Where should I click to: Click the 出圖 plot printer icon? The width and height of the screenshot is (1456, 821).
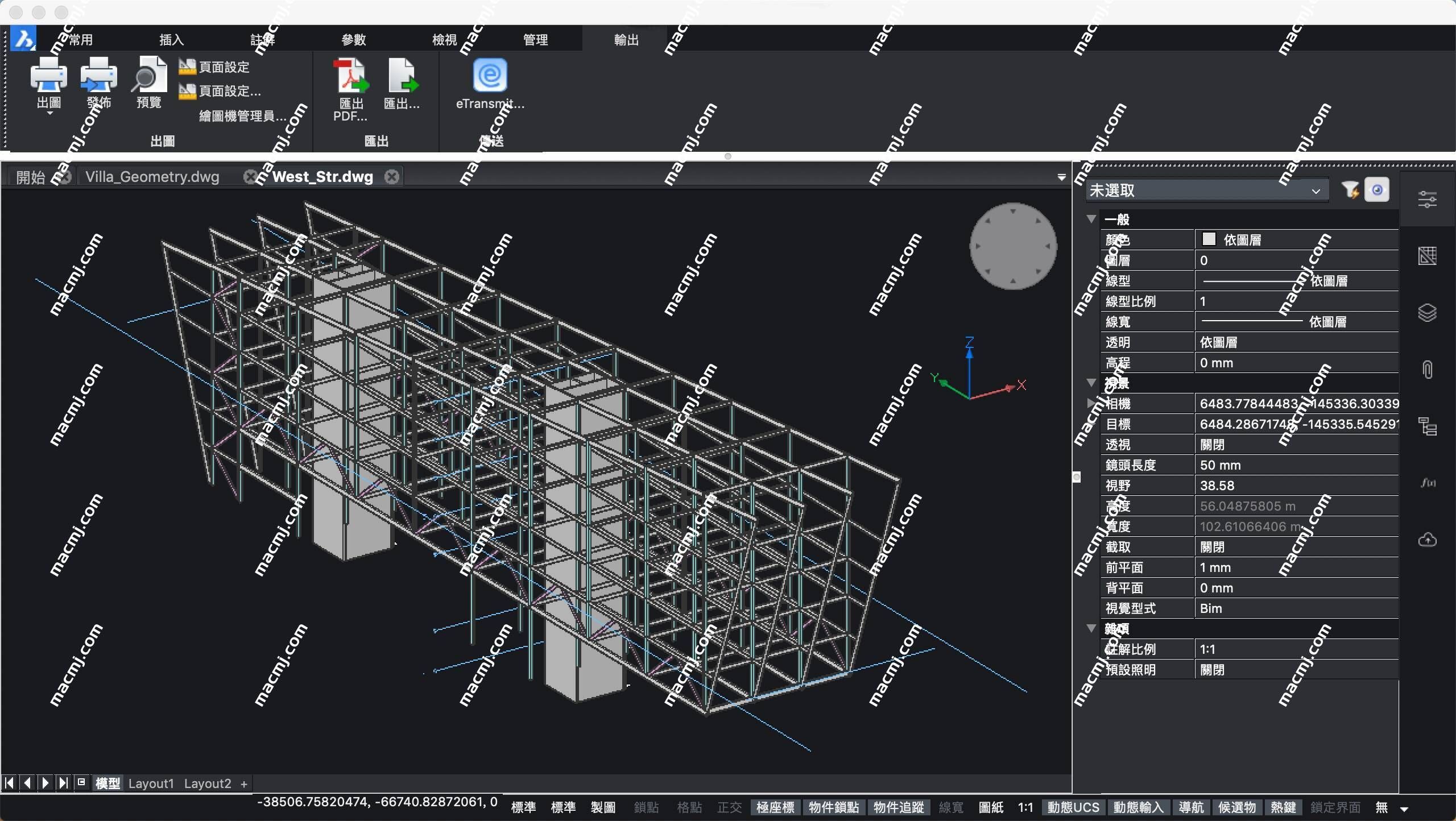coord(48,75)
